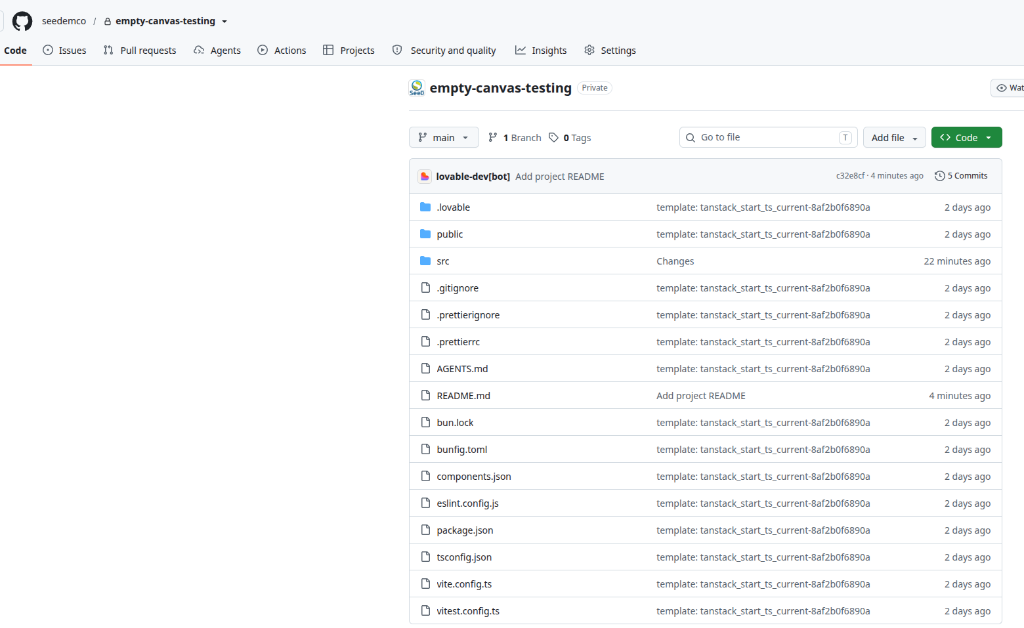Focus the Go to file search field

point(768,137)
